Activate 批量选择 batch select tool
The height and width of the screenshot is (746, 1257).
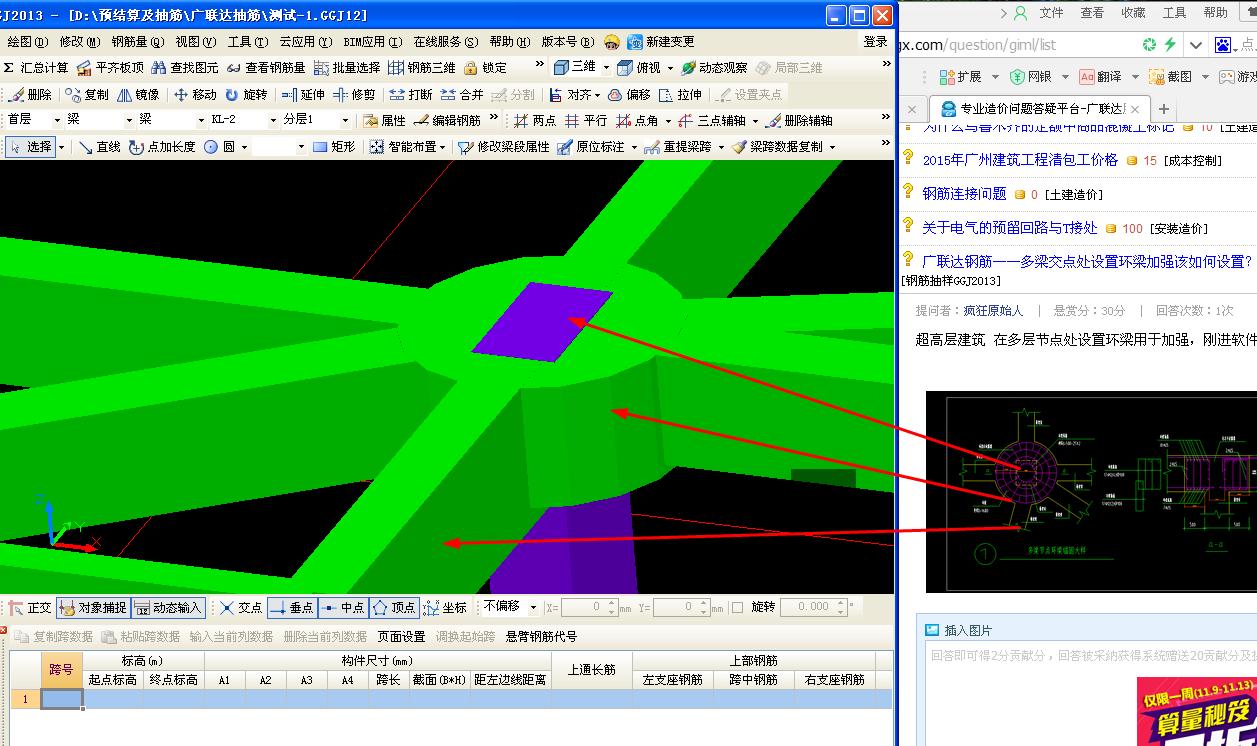346,68
